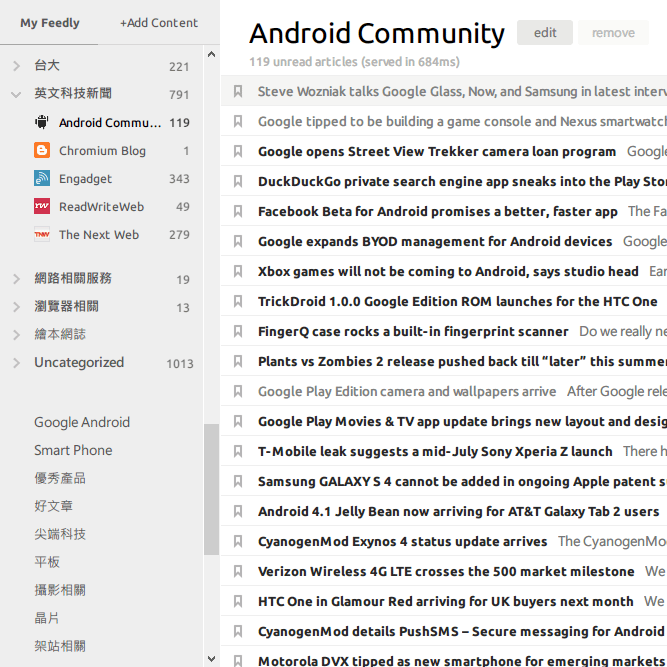667x667 pixels.
Task: Bookmark the Plants vs Zombies 2 article
Action: [x=238, y=361]
